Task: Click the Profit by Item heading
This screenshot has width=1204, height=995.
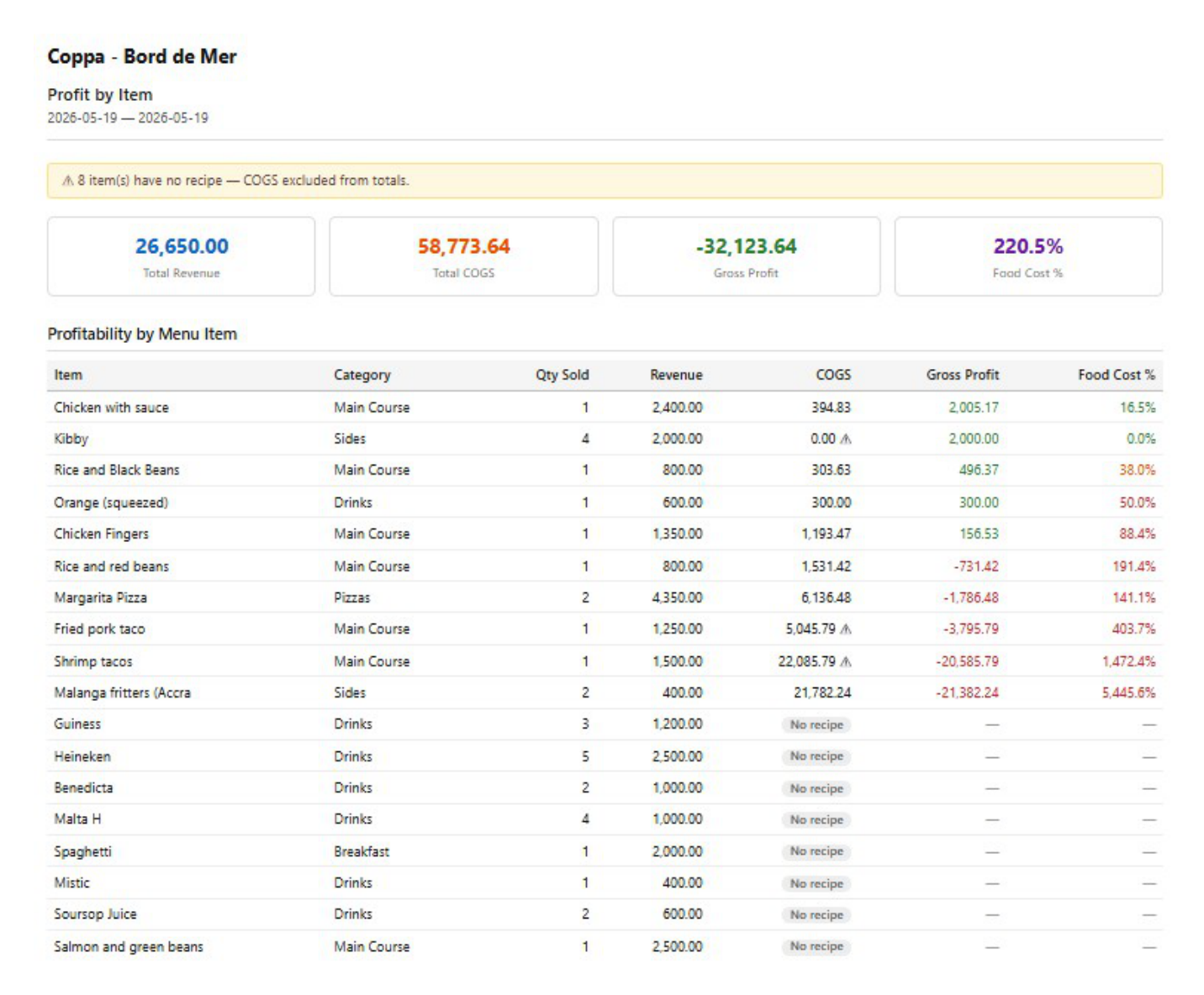Action: [x=100, y=95]
